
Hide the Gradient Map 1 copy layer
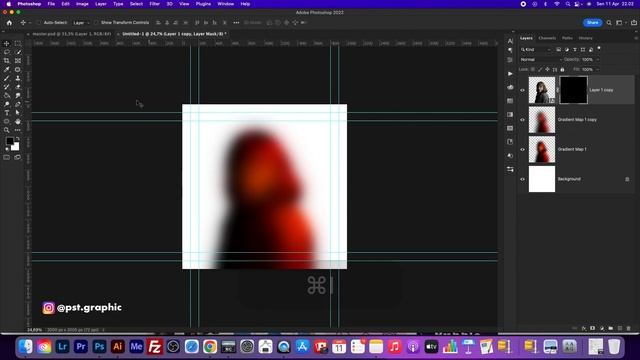click(x=522, y=120)
